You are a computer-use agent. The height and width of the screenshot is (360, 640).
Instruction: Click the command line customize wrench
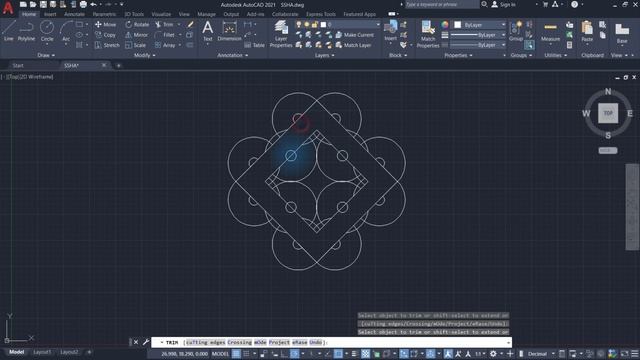(146, 342)
